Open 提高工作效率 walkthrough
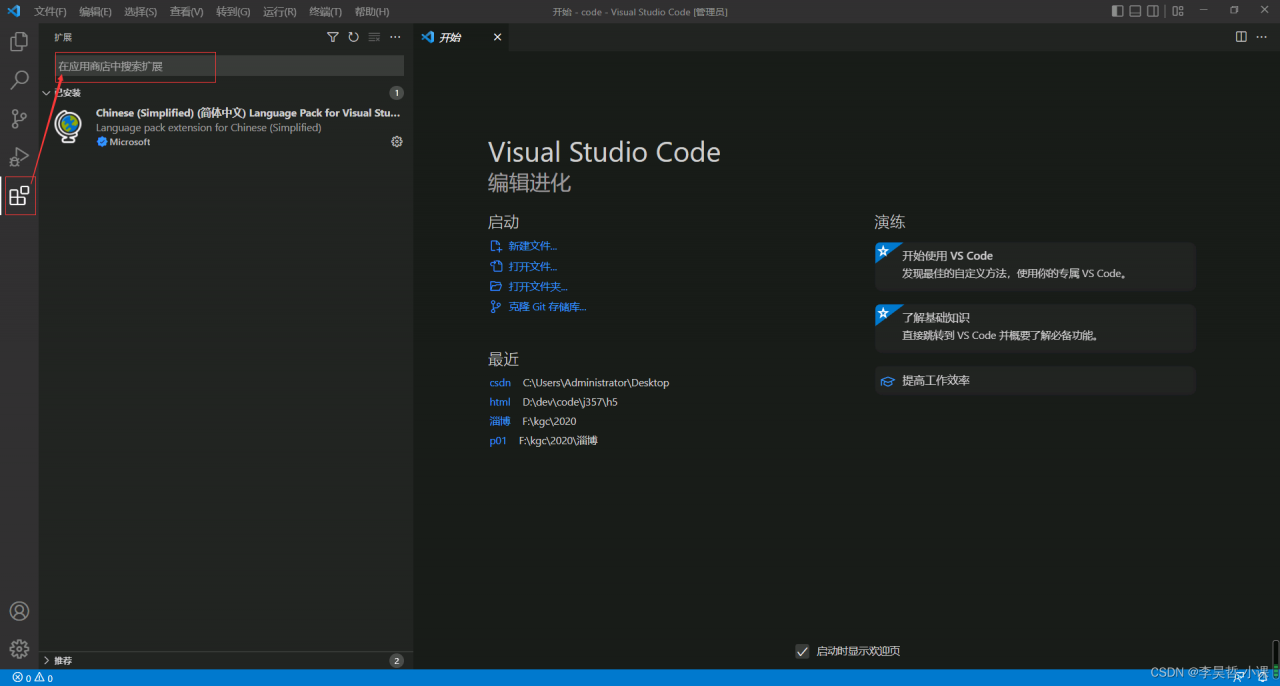 [x=1035, y=381]
